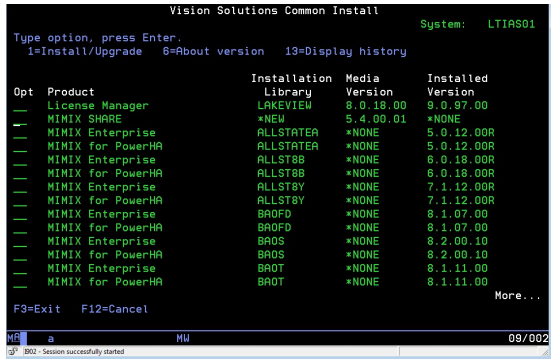This screenshot has width=553, height=362.
Task: Click Opt field for MIMIX for PowerHA BAOT
Action: coord(20,283)
